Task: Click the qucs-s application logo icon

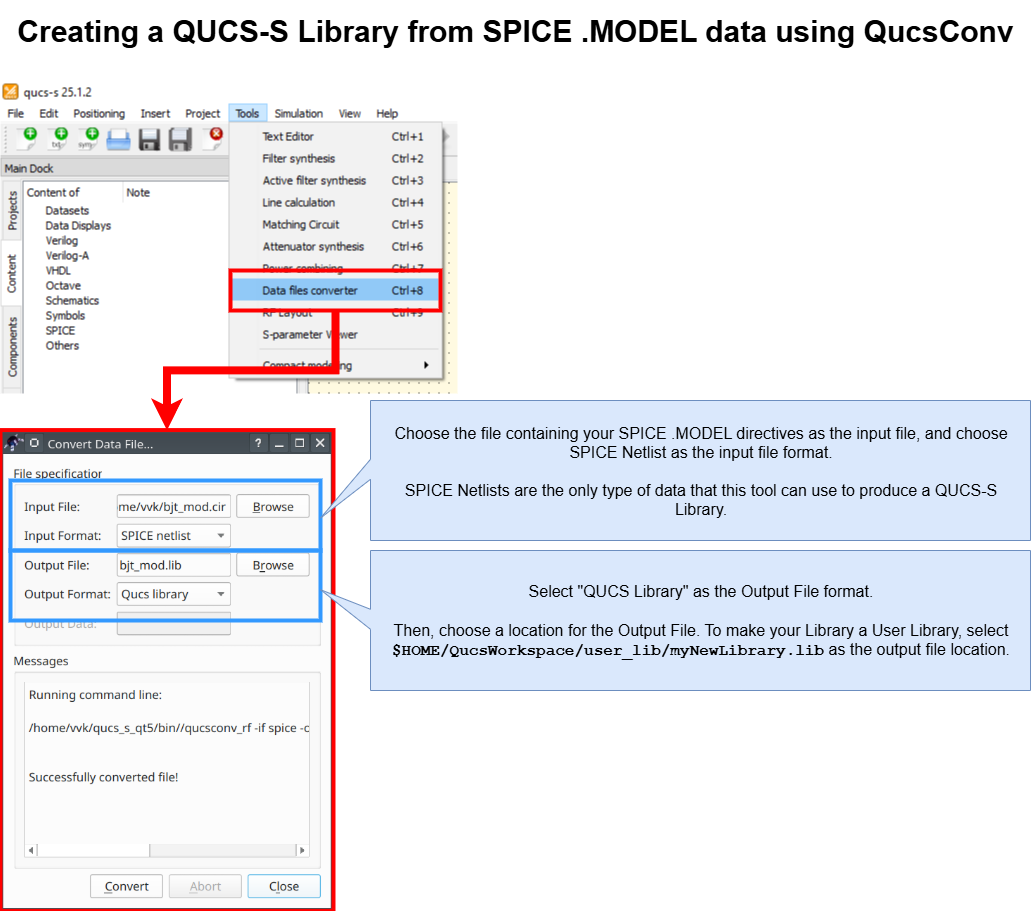Action: [x=11, y=91]
